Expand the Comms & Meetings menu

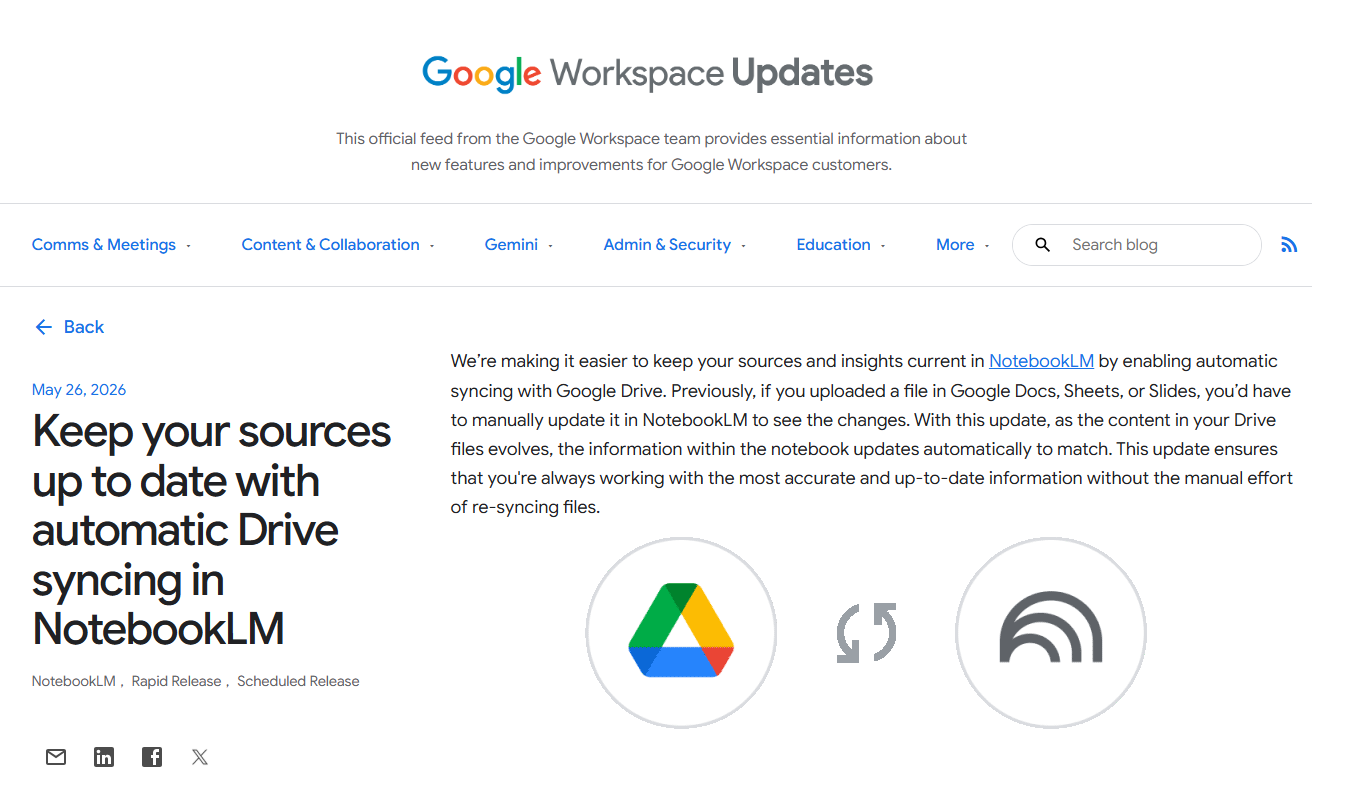tap(111, 245)
